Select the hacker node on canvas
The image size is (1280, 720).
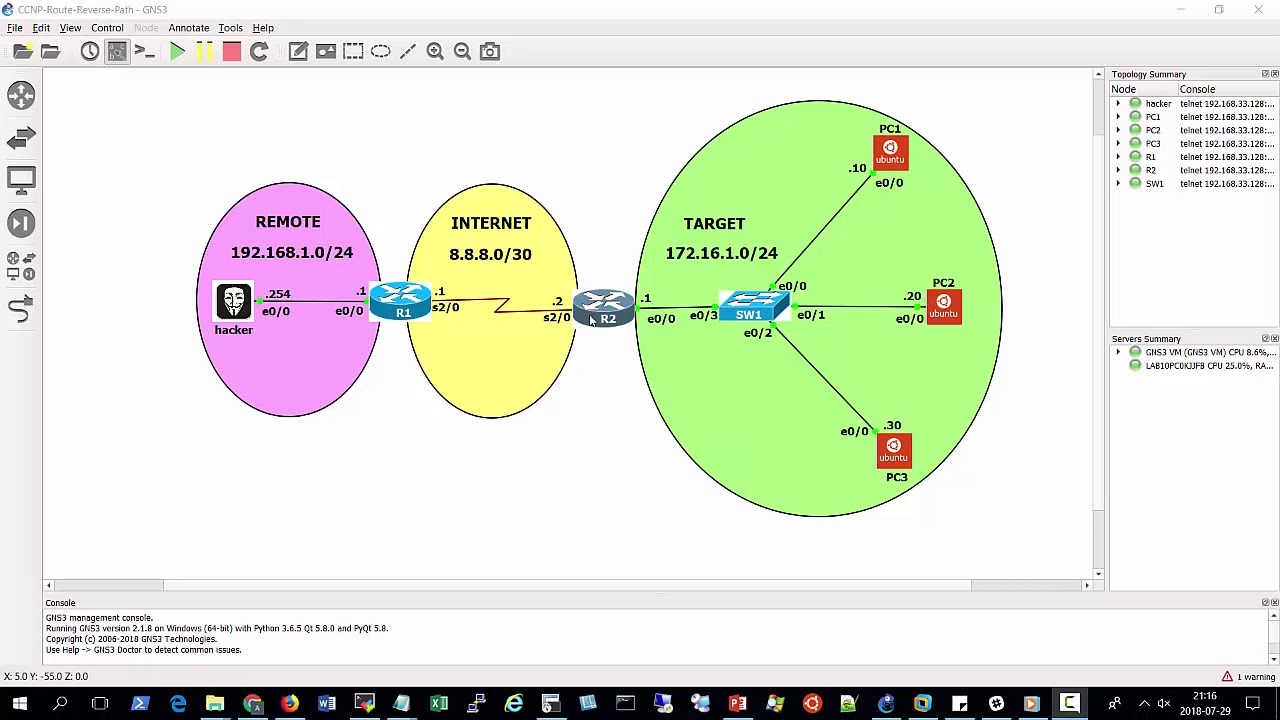click(234, 302)
